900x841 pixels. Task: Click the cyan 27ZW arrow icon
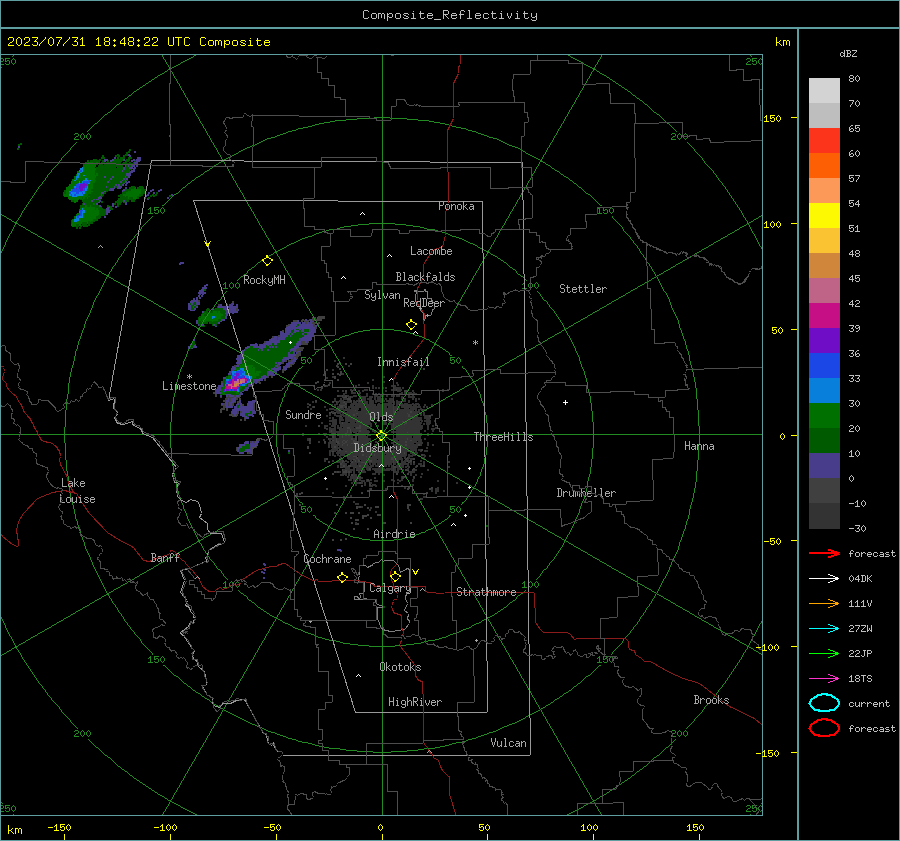[824, 629]
